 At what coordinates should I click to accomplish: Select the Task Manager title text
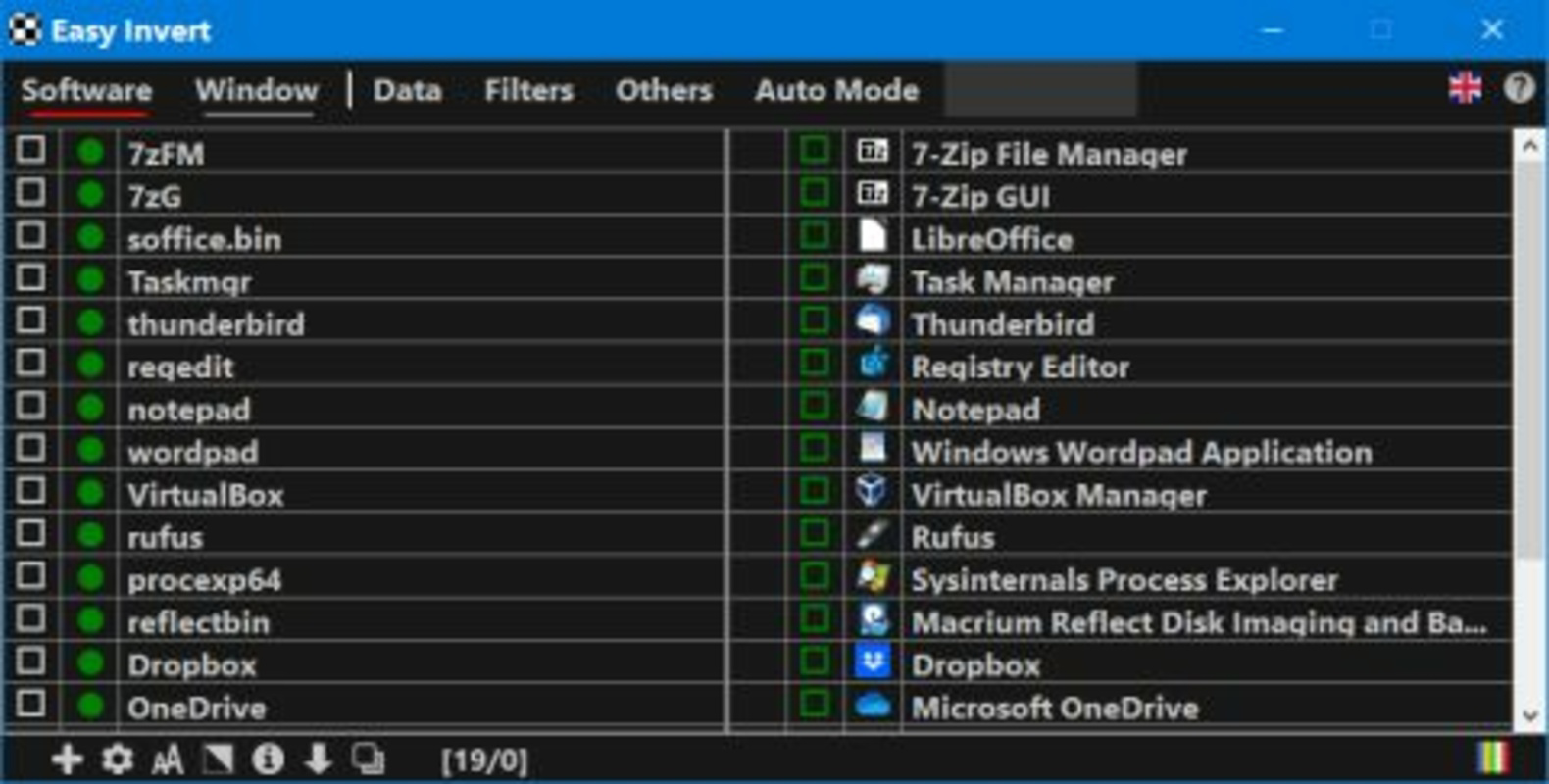tap(1012, 282)
